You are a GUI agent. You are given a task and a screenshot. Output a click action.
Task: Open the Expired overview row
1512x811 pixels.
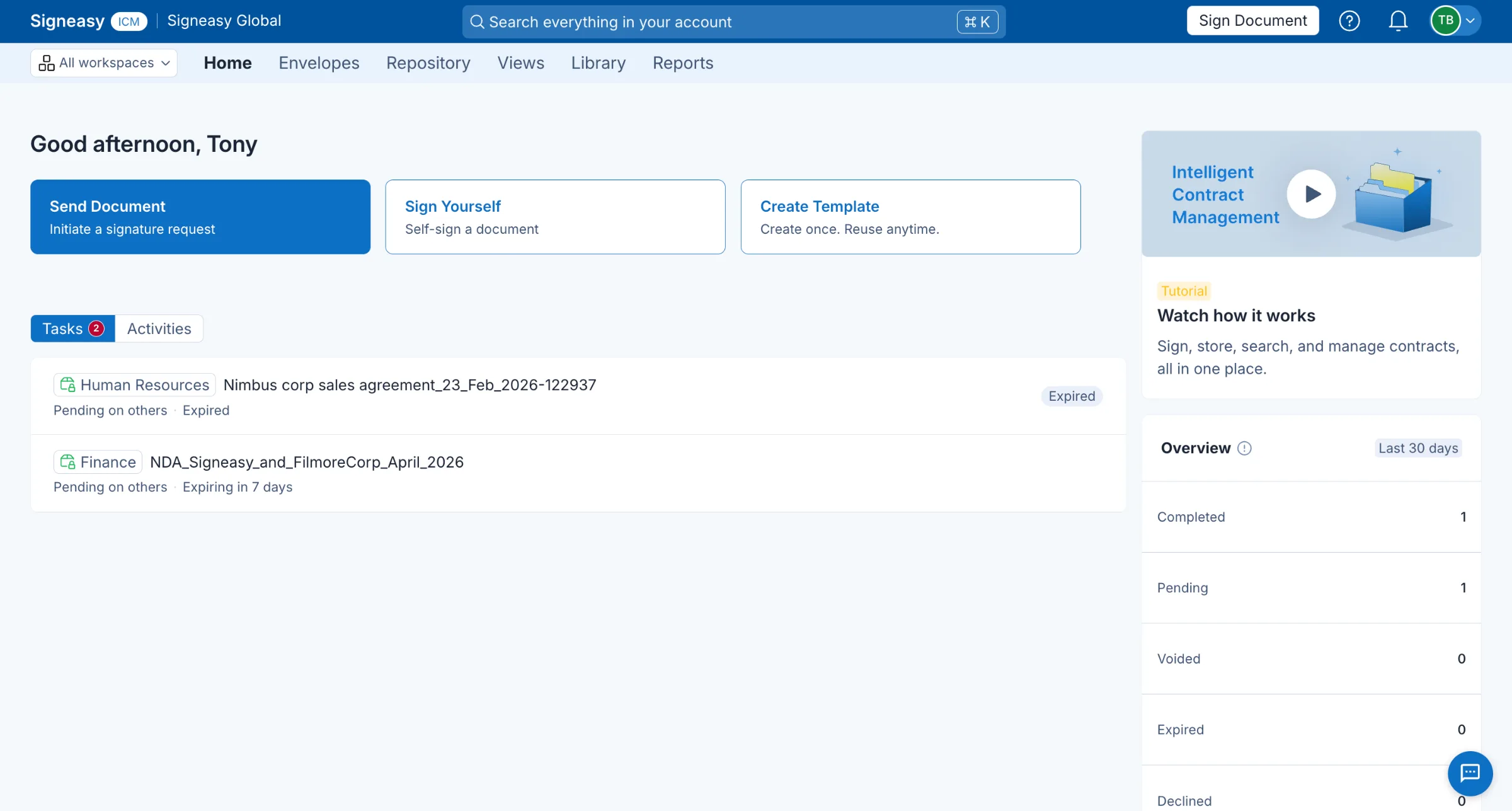point(1311,730)
